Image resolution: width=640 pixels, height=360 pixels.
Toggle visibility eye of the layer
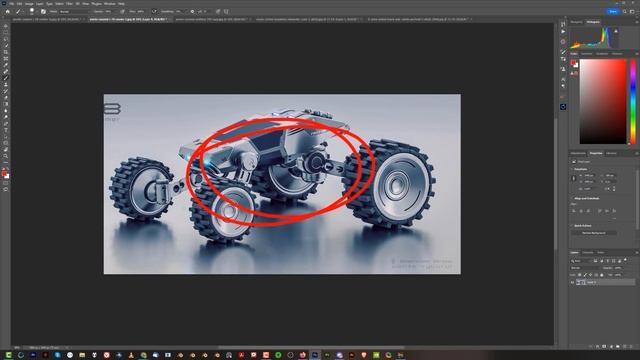click(x=572, y=282)
